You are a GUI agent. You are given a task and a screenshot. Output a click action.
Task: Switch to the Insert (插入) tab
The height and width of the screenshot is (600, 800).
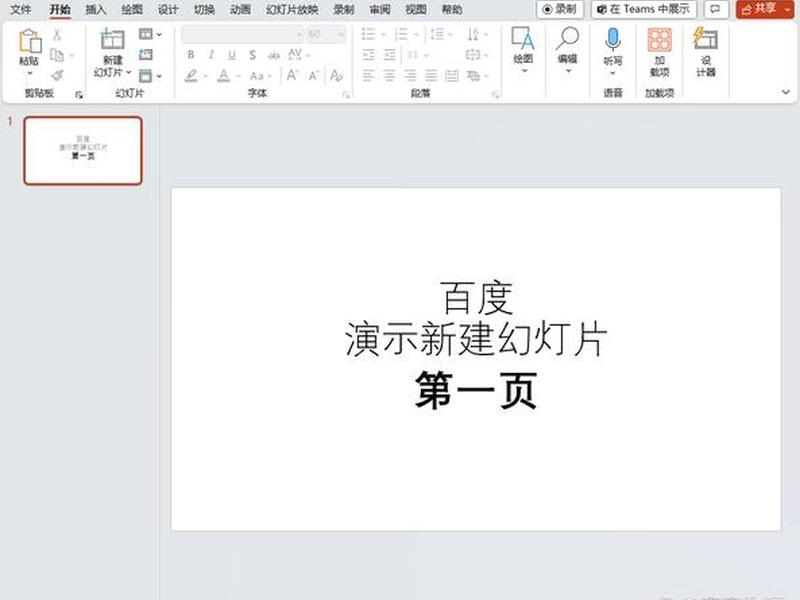pos(95,9)
